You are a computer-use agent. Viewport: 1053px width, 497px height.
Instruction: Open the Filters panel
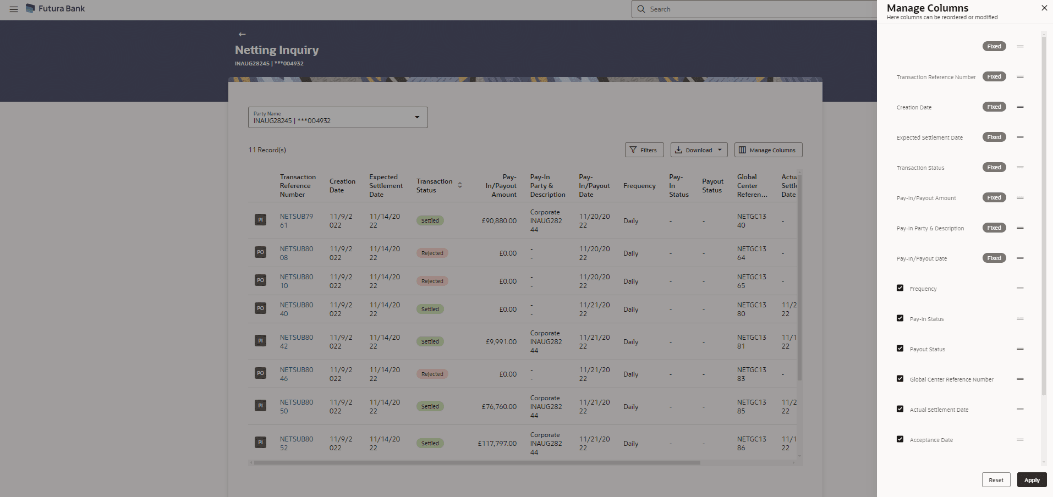644,150
